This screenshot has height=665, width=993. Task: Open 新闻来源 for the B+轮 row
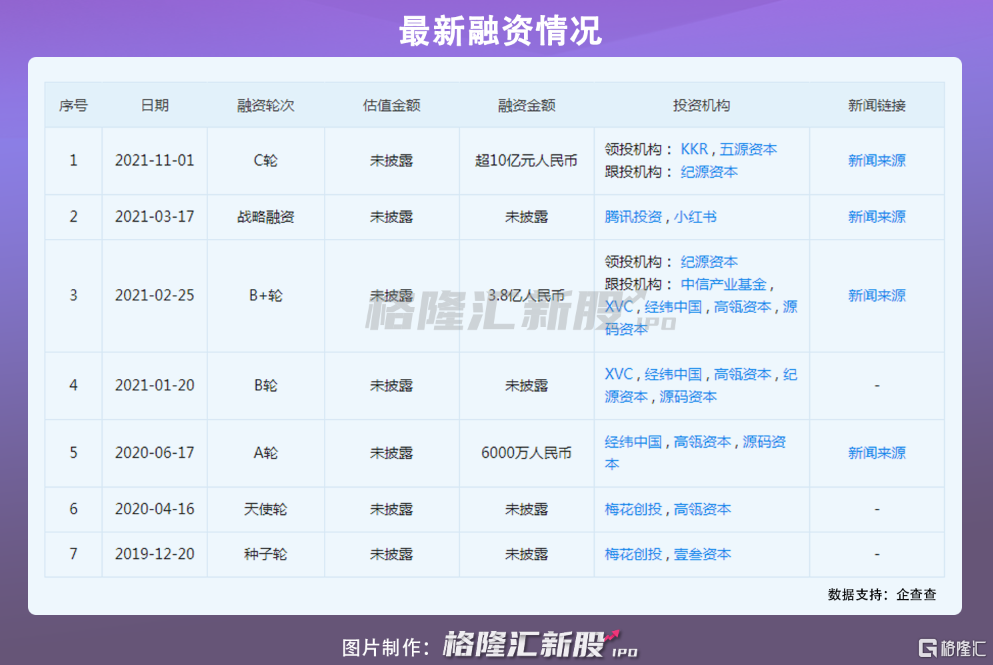pyautogui.click(x=876, y=295)
